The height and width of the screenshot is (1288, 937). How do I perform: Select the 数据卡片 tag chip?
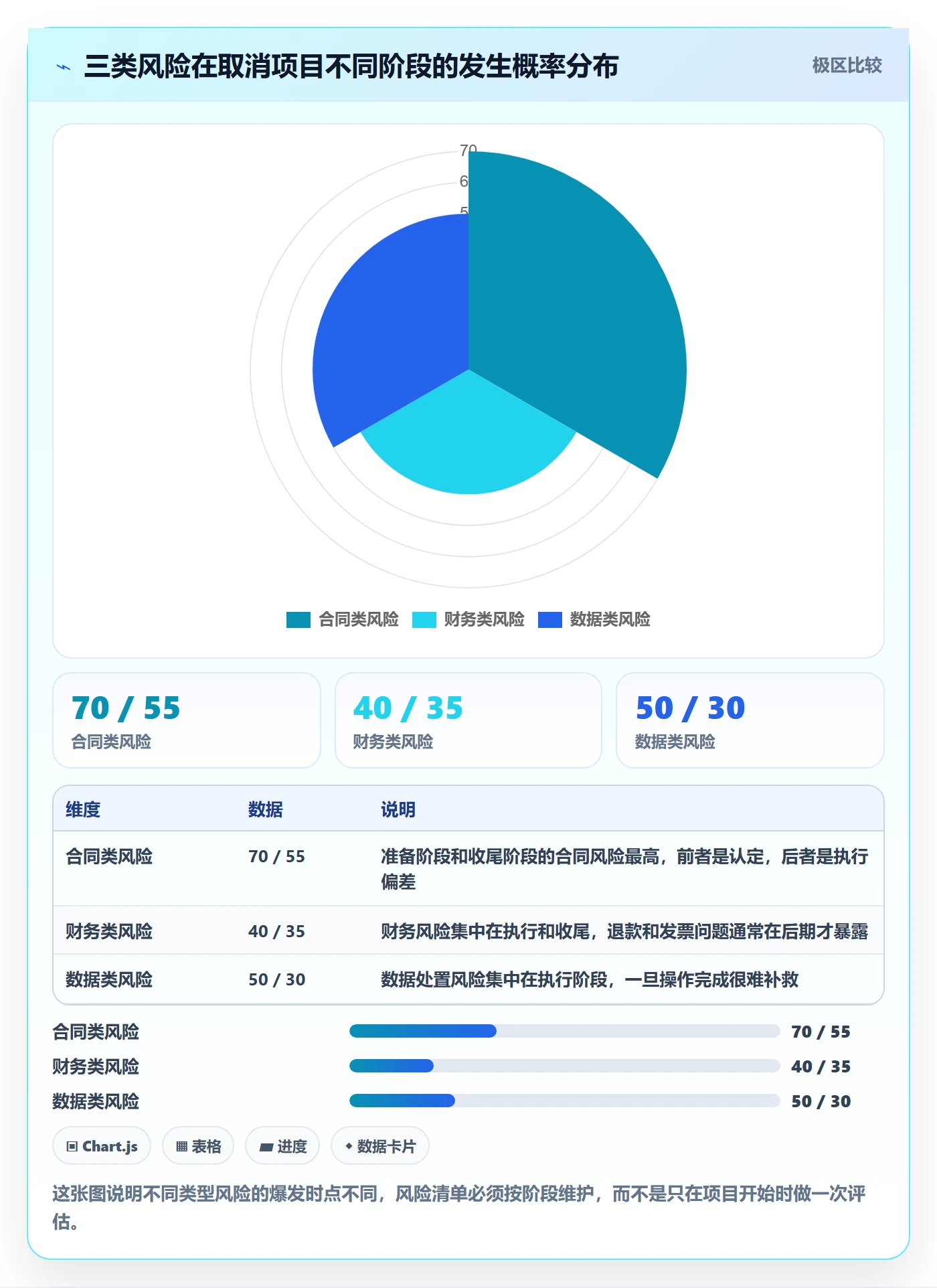point(380,1146)
